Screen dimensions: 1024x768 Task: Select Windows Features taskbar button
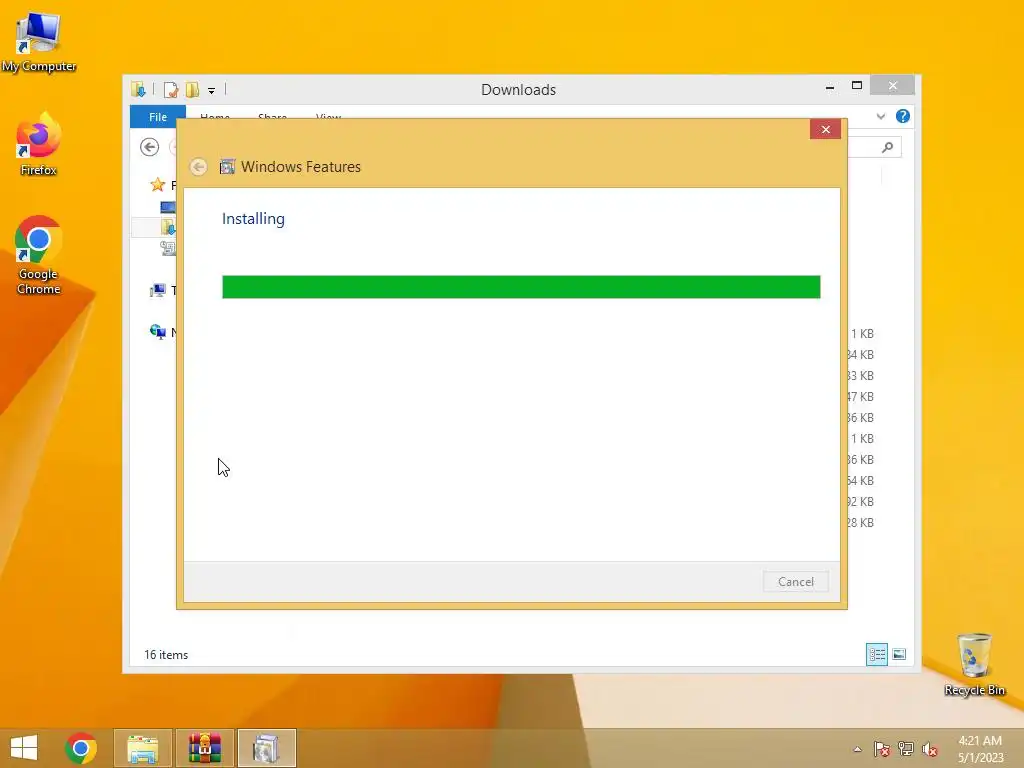pyautogui.click(x=266, y=748)
